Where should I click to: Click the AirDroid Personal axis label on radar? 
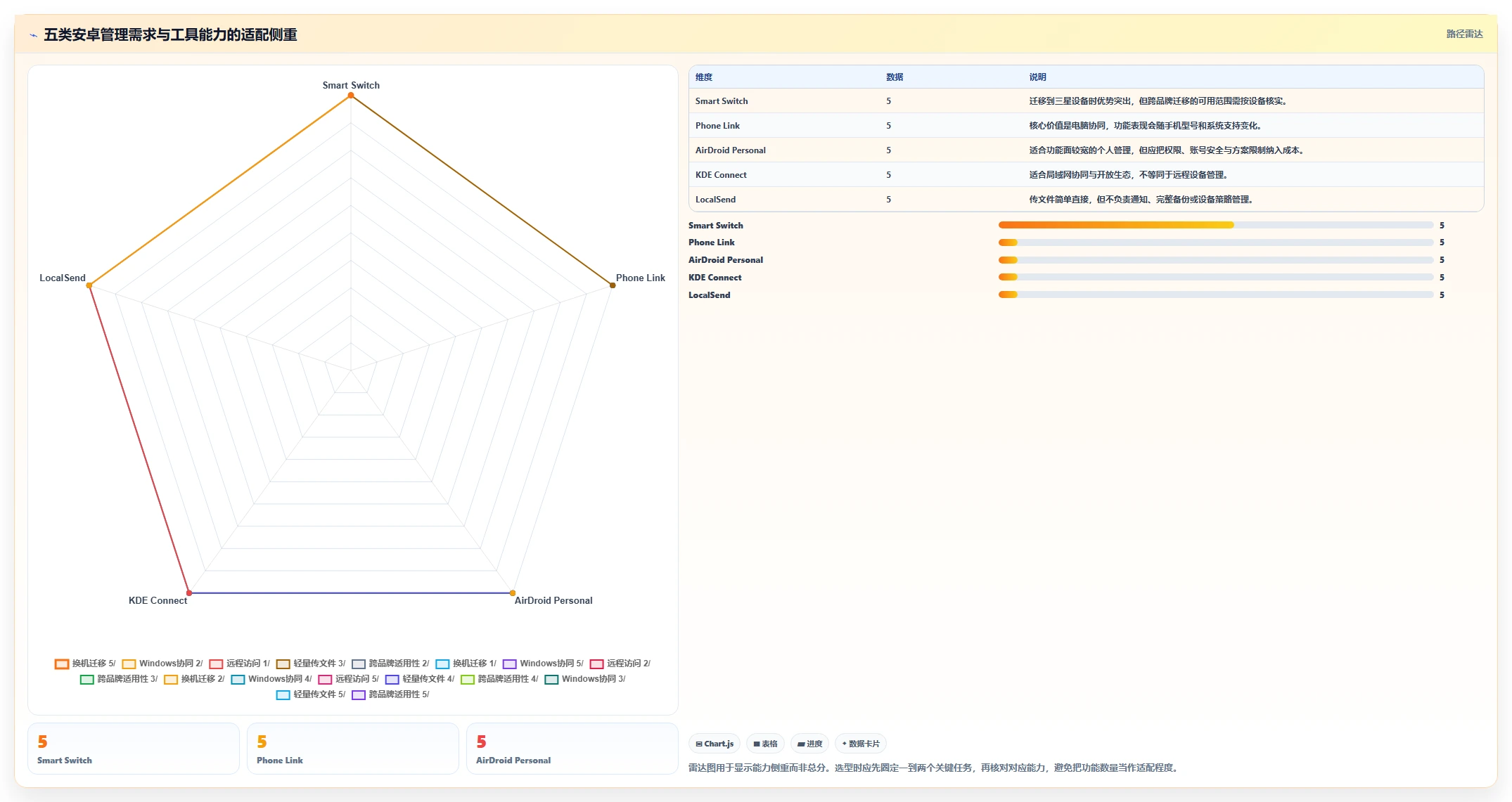(553, 600)
